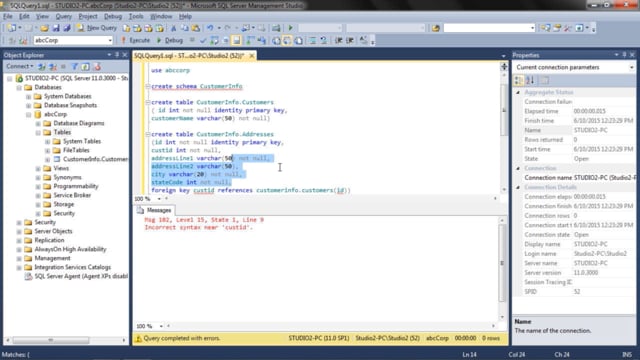This screenshot has width=640, height=360.
Task: Open the Connect dropdown in Object Explorer
Action: click(x=19, y=66)
